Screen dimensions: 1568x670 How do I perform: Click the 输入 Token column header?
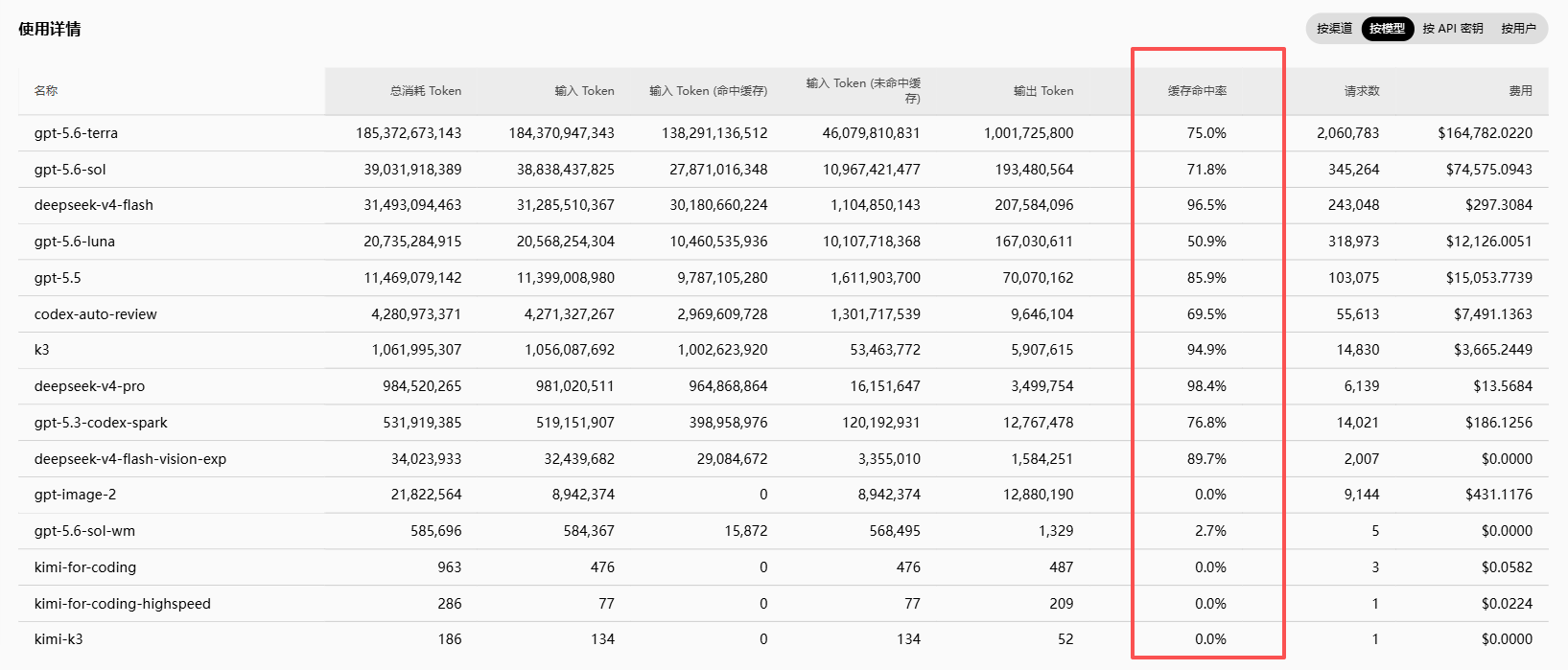pos(584,91)
